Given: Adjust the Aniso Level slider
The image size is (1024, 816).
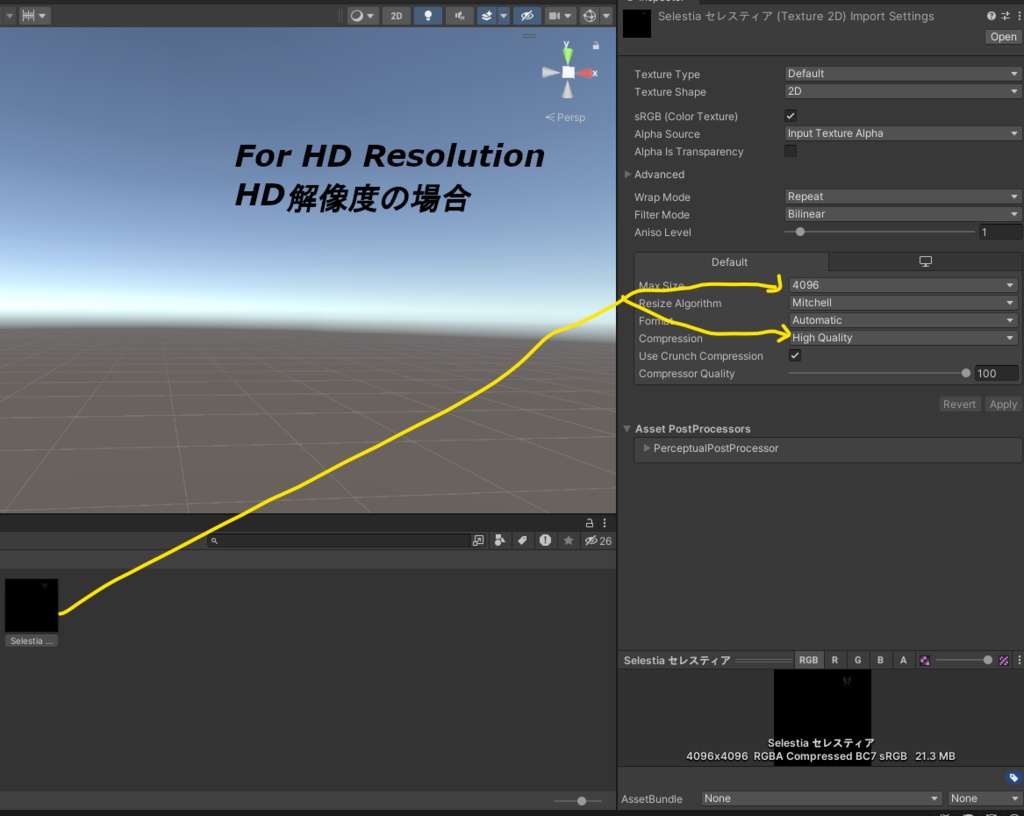Looking at the screenshot, I should tap(879, 232).
